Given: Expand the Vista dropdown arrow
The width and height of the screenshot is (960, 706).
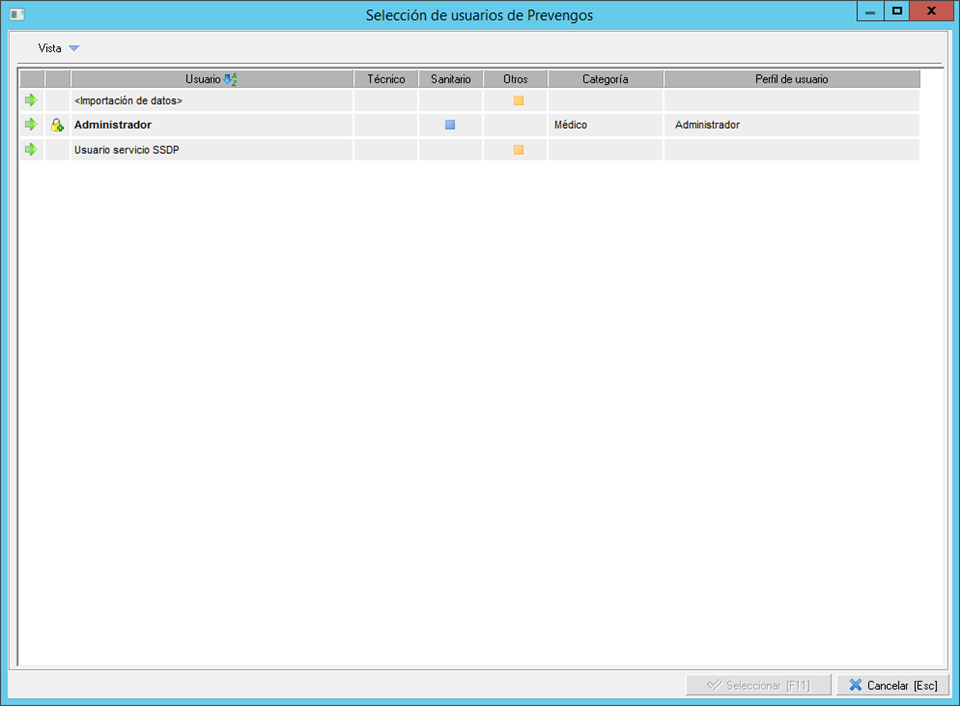Looking at the screenshot, I should pos(74,48).
